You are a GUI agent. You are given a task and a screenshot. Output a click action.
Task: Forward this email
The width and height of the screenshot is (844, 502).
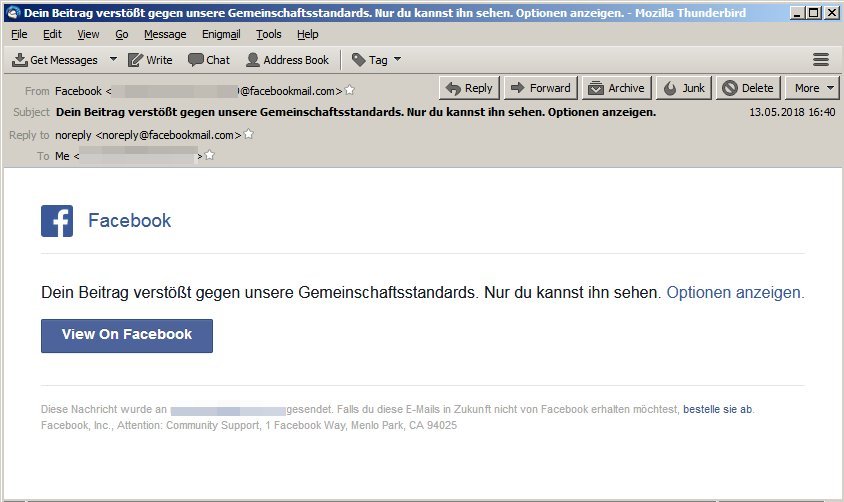541,88
